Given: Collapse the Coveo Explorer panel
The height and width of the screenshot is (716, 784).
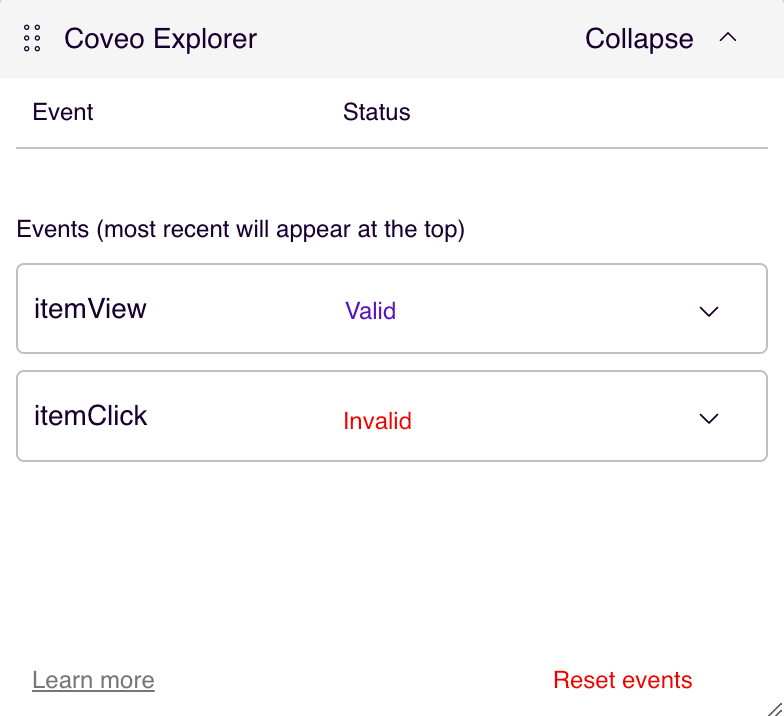Looking at the screenshot, I should (x=639, y=39).
